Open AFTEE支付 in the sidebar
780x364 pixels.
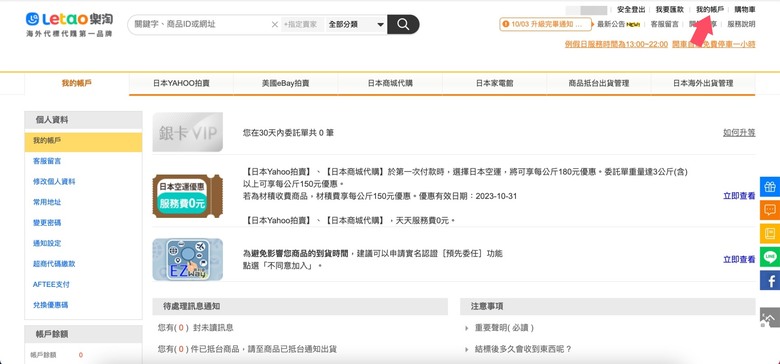(x=51, y=284)
